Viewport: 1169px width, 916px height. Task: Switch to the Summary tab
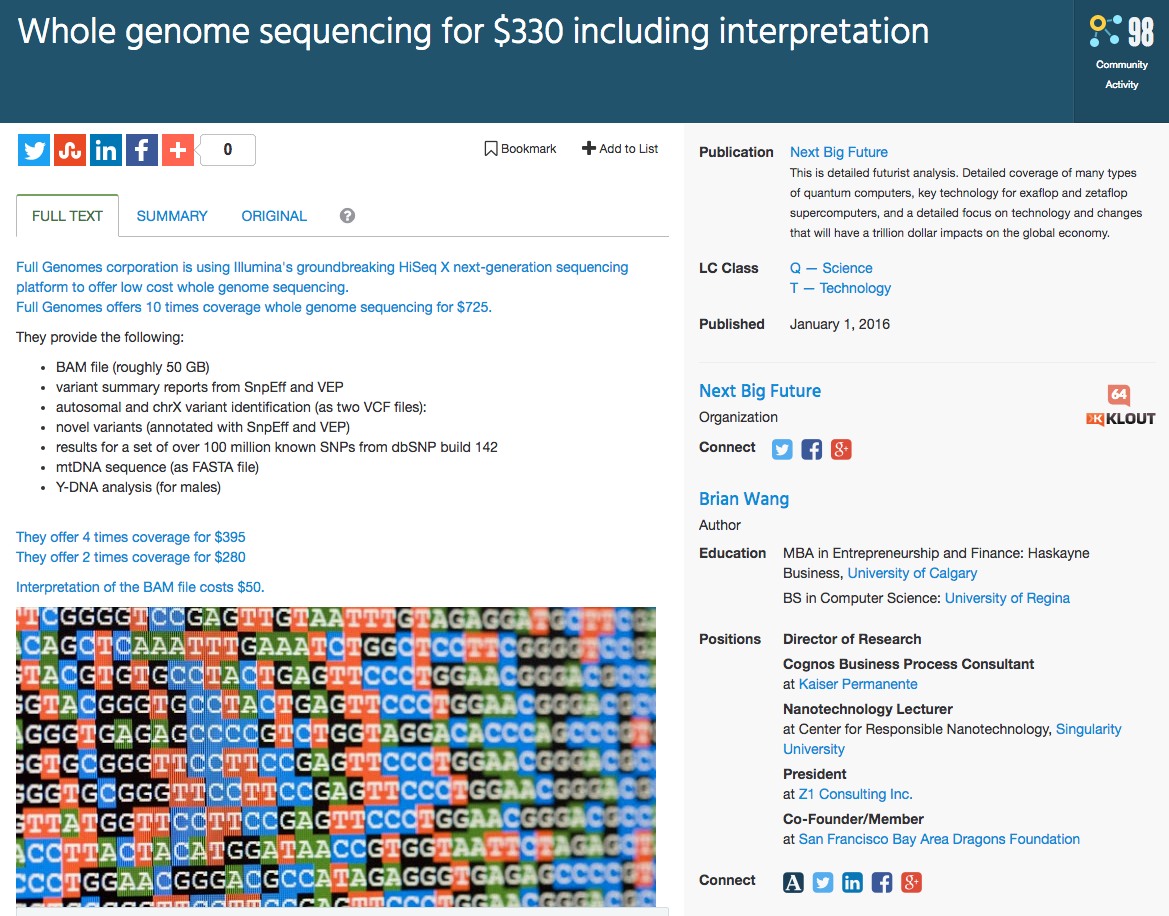pos(172,216)
